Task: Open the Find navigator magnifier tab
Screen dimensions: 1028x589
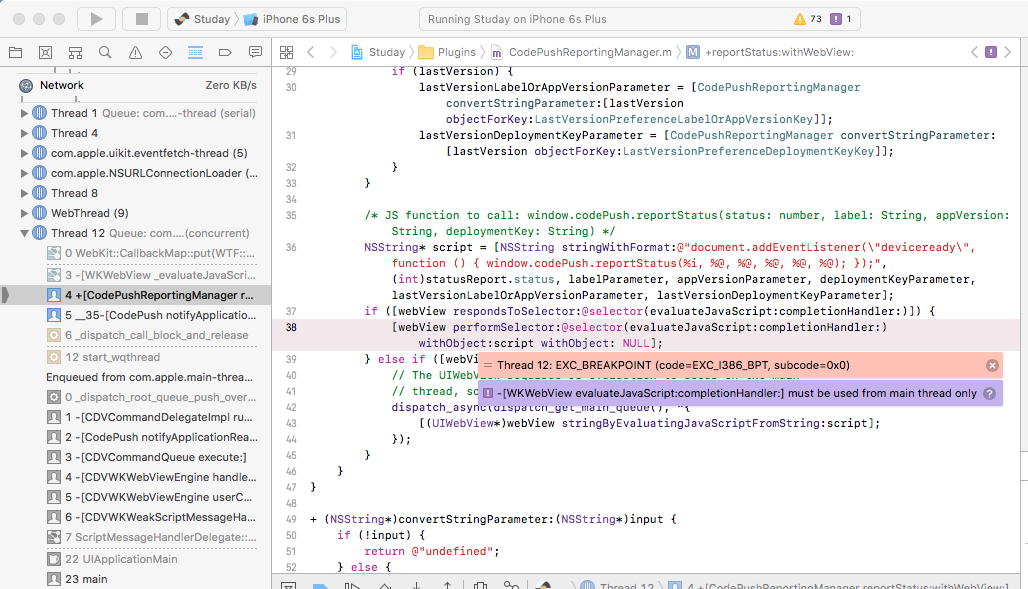Action: (105, 52)
